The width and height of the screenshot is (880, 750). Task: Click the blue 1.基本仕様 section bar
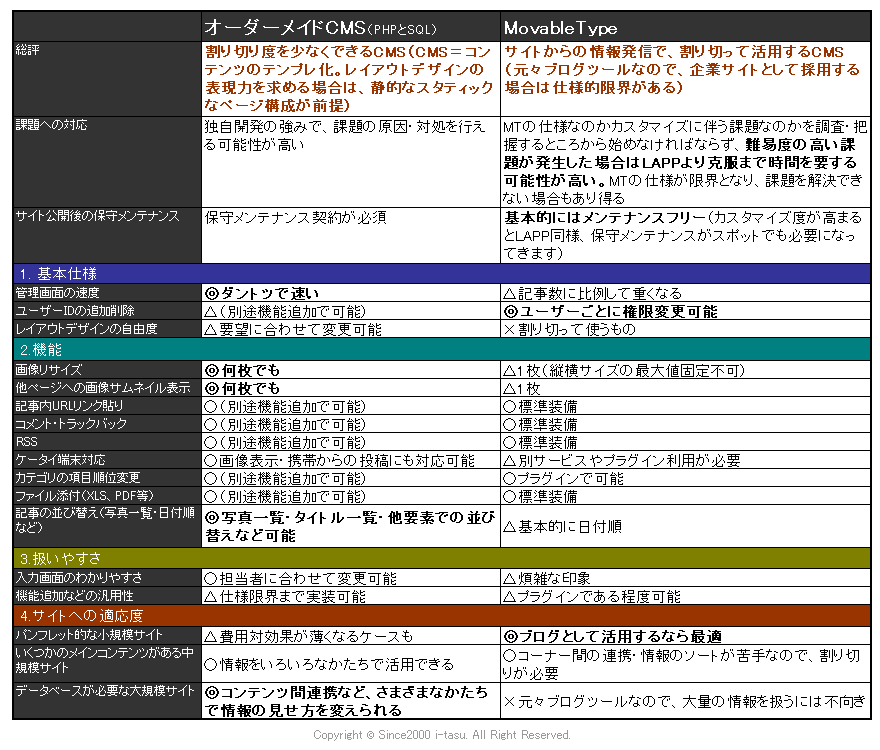click(440, 273)
